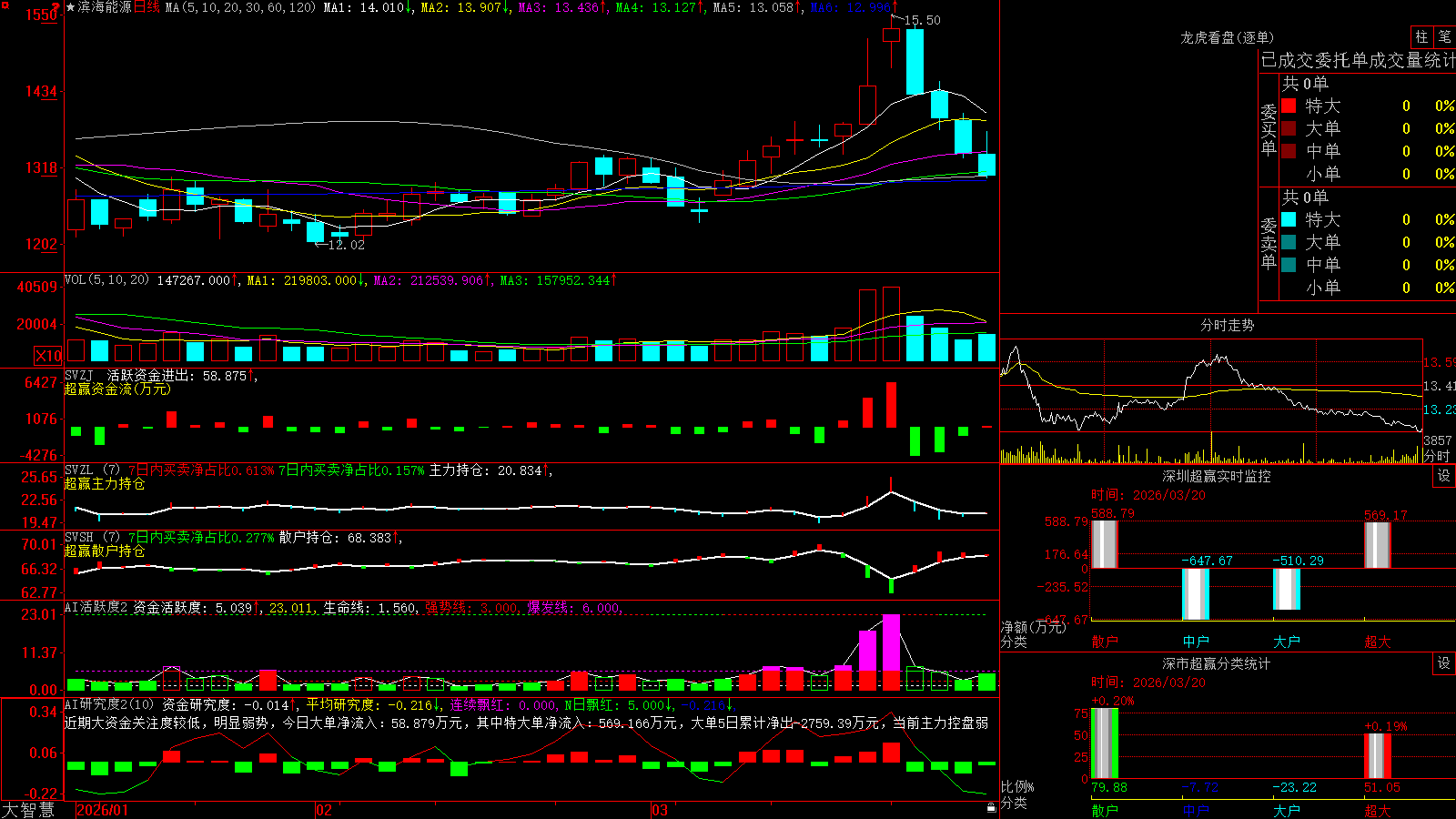Click the X10 volume multiplier box
The image size is (1456, 819).
coord(48,356)
